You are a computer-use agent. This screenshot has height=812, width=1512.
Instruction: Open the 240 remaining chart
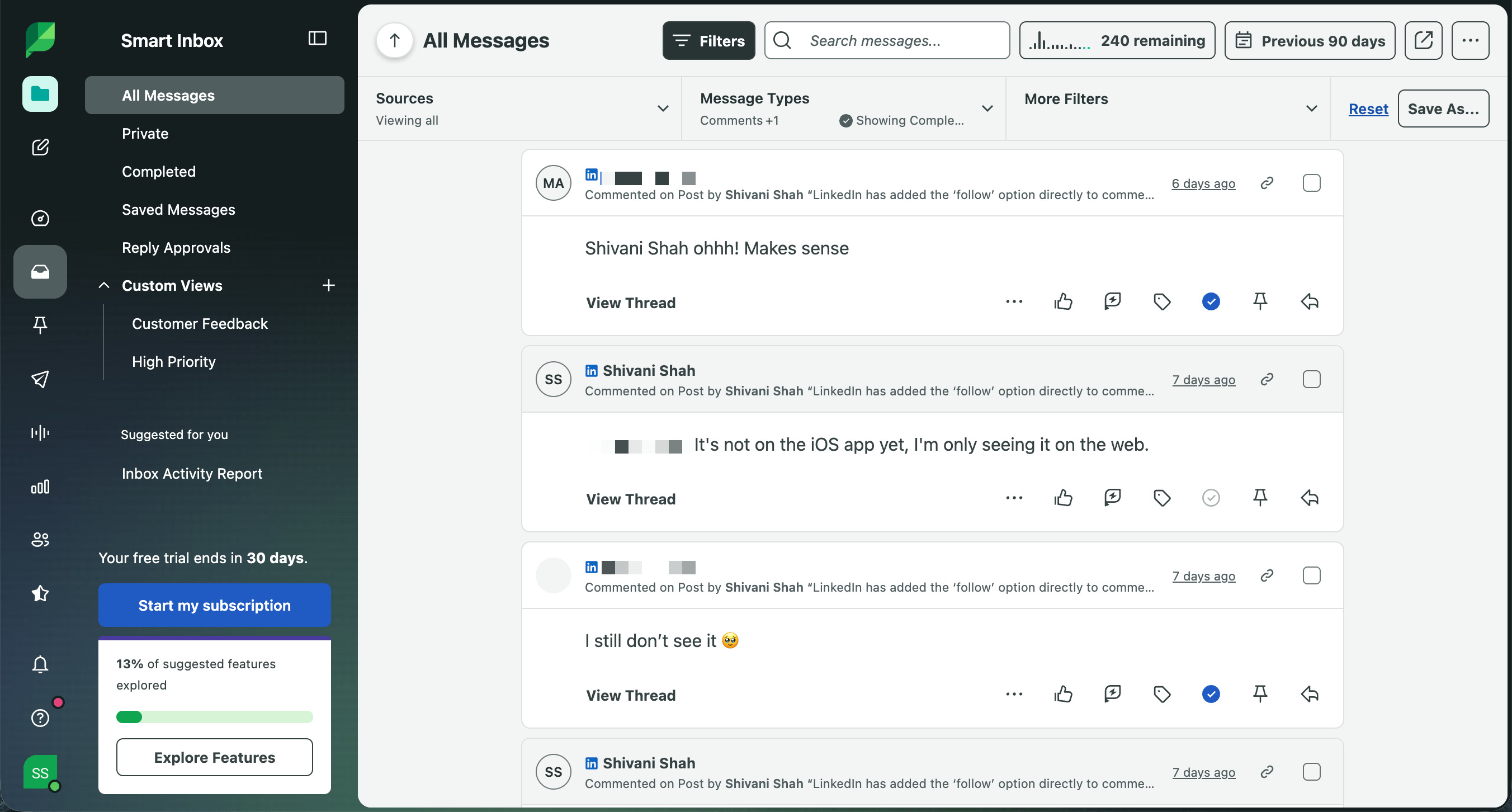(x=1117, y=40)
